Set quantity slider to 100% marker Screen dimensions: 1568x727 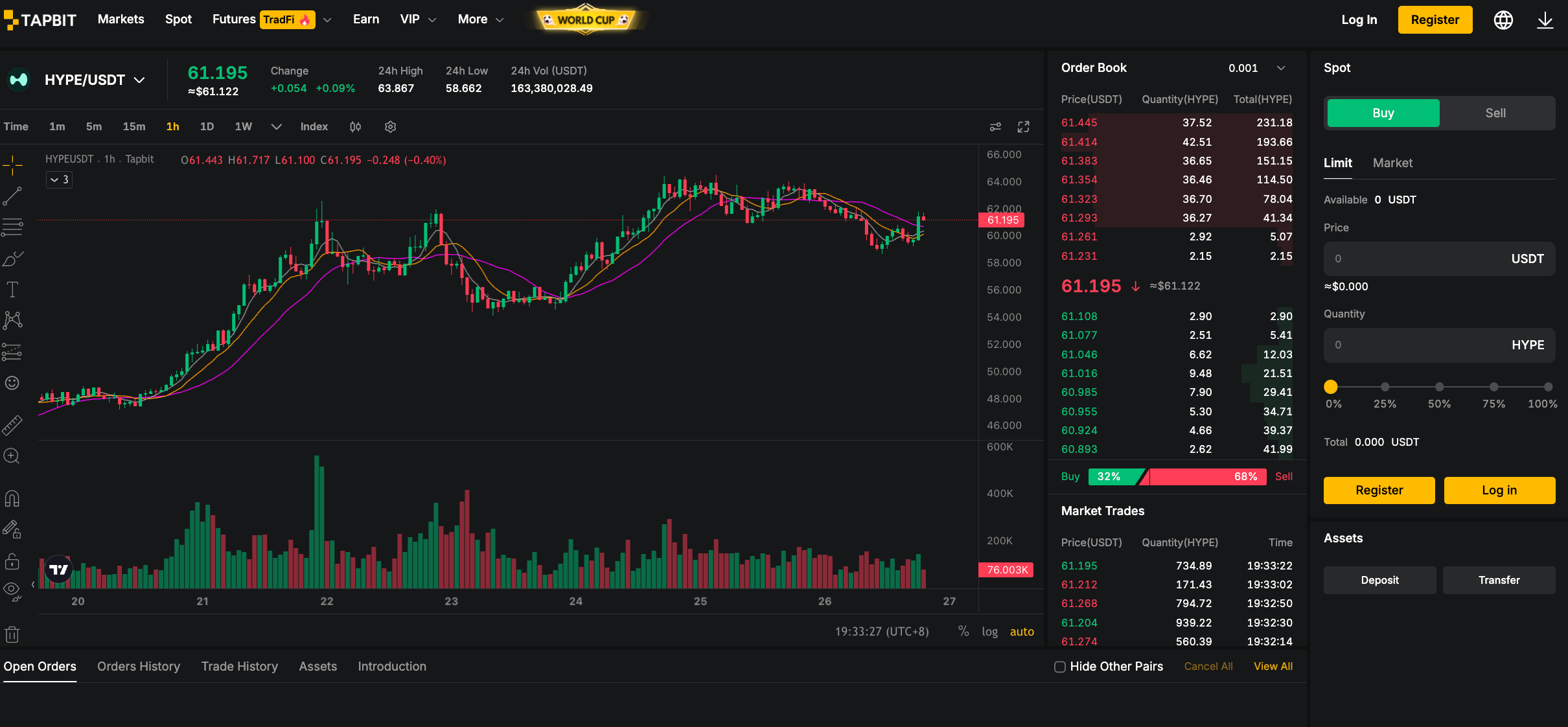point(1548,387)
